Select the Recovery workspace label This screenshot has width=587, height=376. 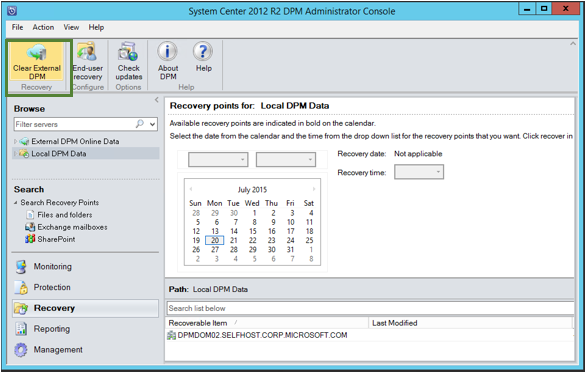54,308
